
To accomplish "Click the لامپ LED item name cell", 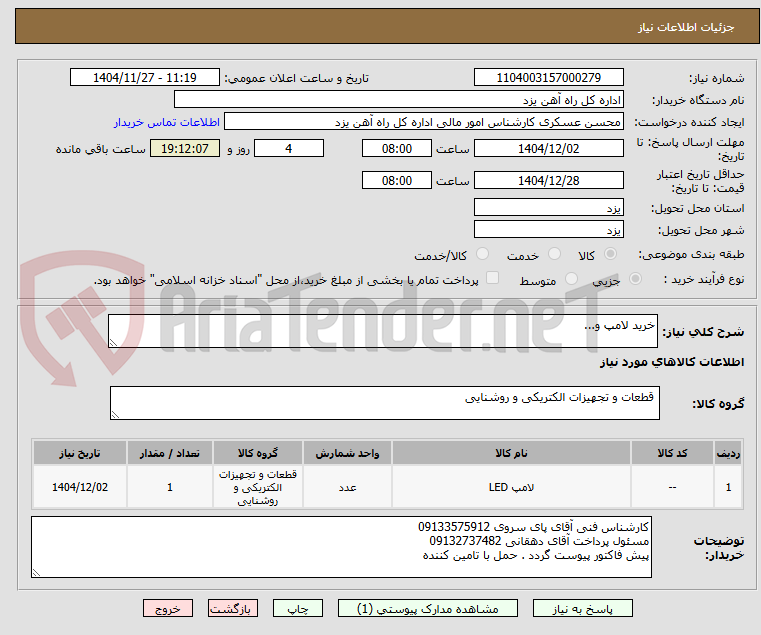I will tap(511, 487).
